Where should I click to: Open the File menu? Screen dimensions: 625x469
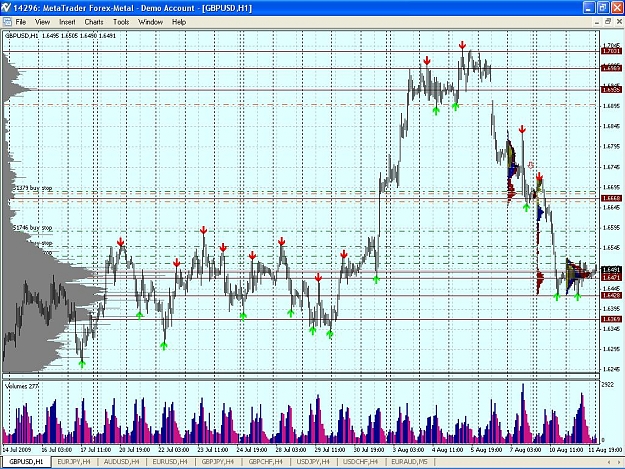[21, 22]
